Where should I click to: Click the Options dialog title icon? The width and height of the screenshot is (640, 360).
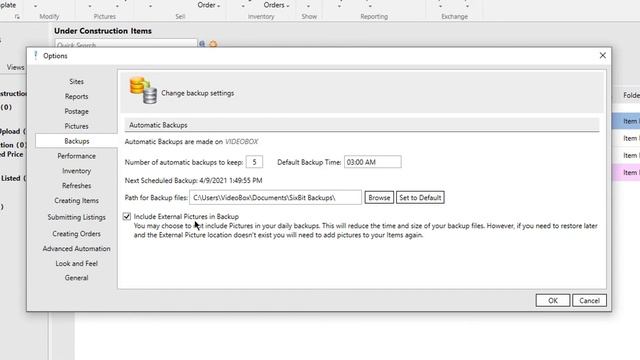[x=36, y=56]
